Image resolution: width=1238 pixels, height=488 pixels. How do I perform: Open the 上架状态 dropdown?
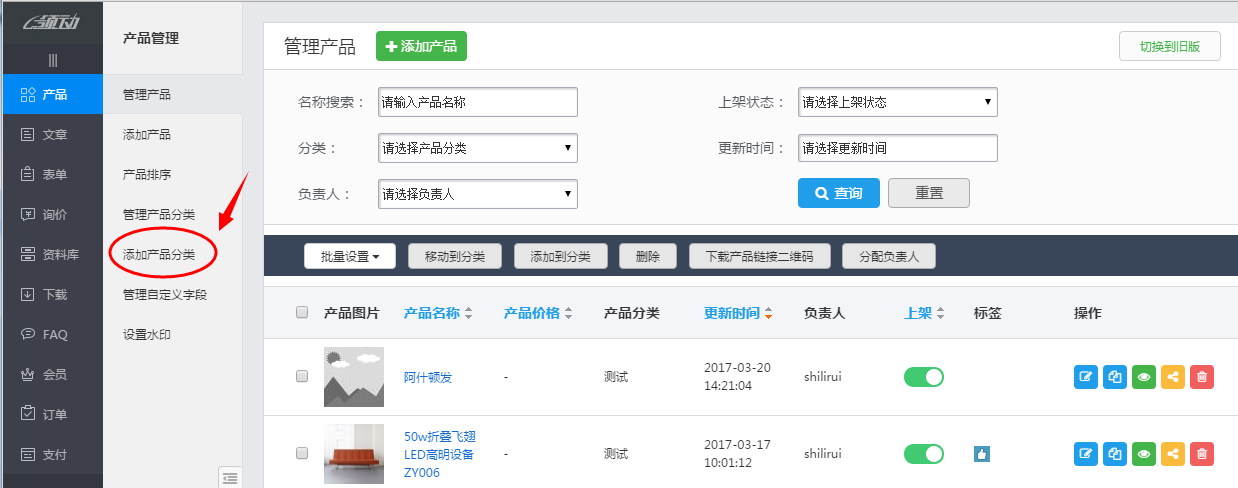(x=897, y=102)
